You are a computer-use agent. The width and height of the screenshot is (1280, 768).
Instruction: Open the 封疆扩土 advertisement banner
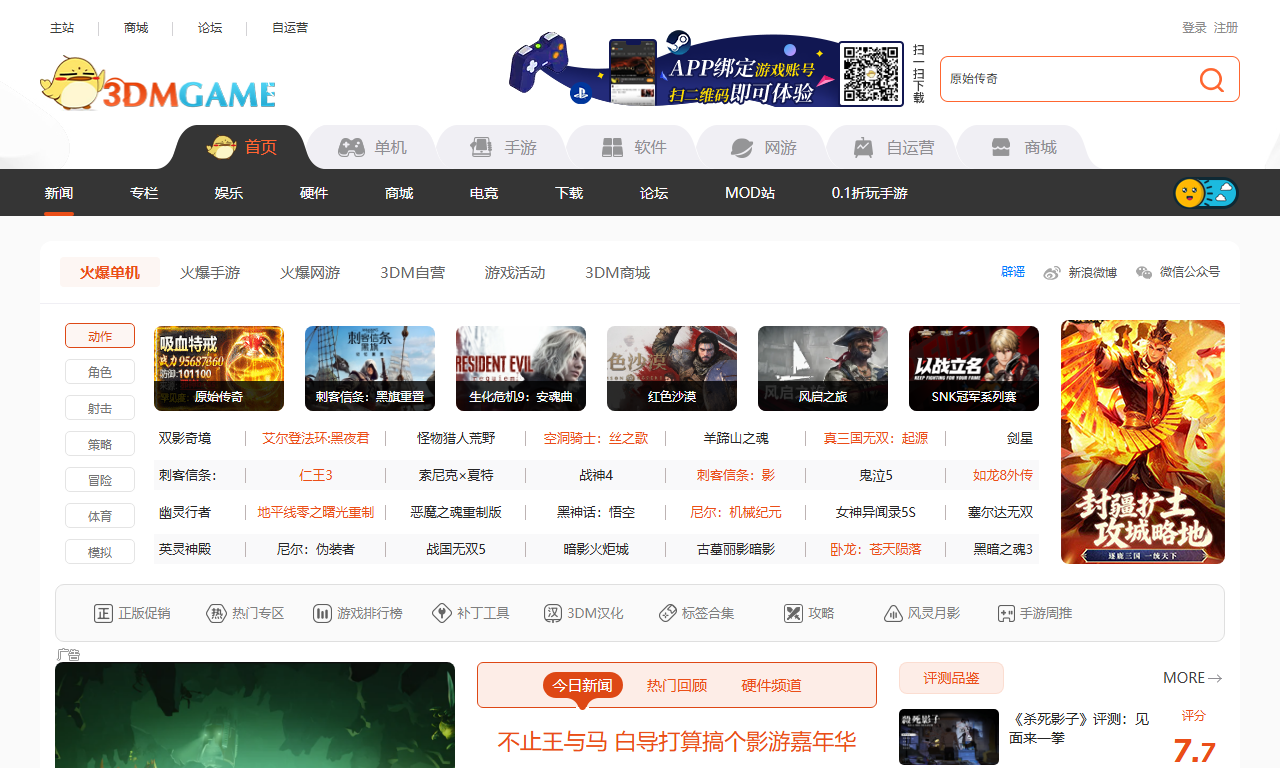pyautogui.click(x=1143, y=442)
